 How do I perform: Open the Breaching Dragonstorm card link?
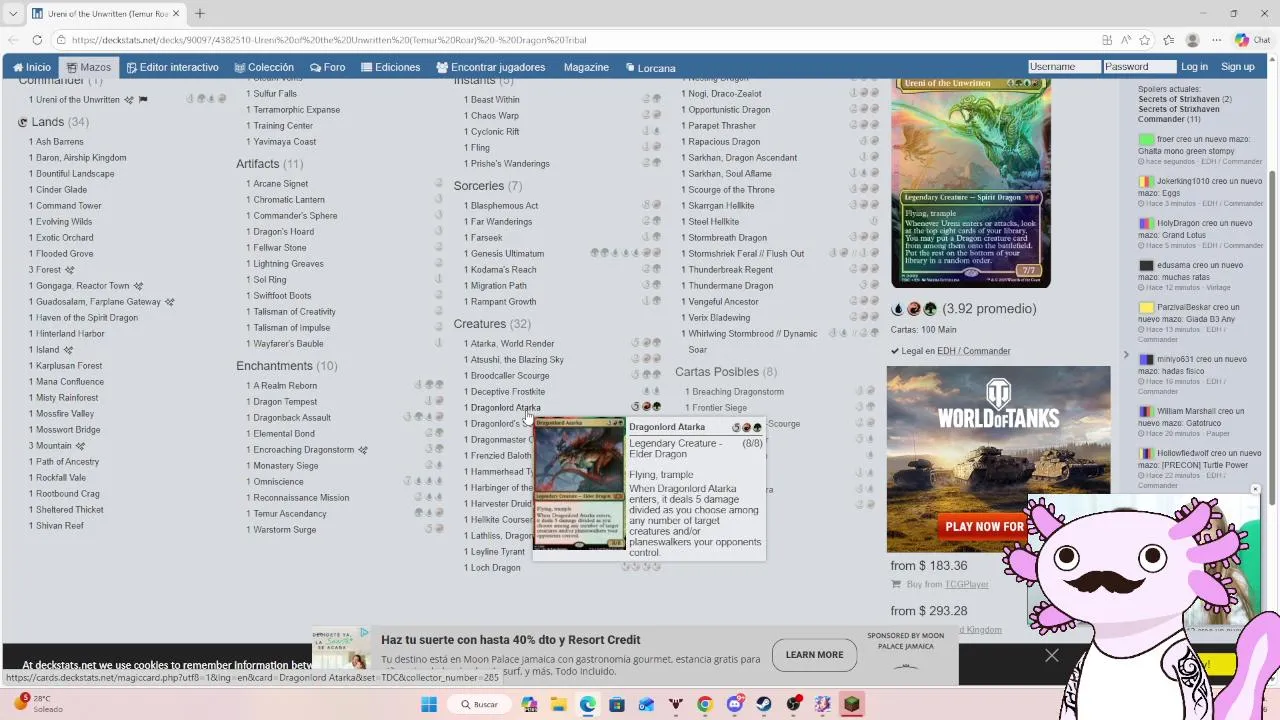tap(738, 392)
